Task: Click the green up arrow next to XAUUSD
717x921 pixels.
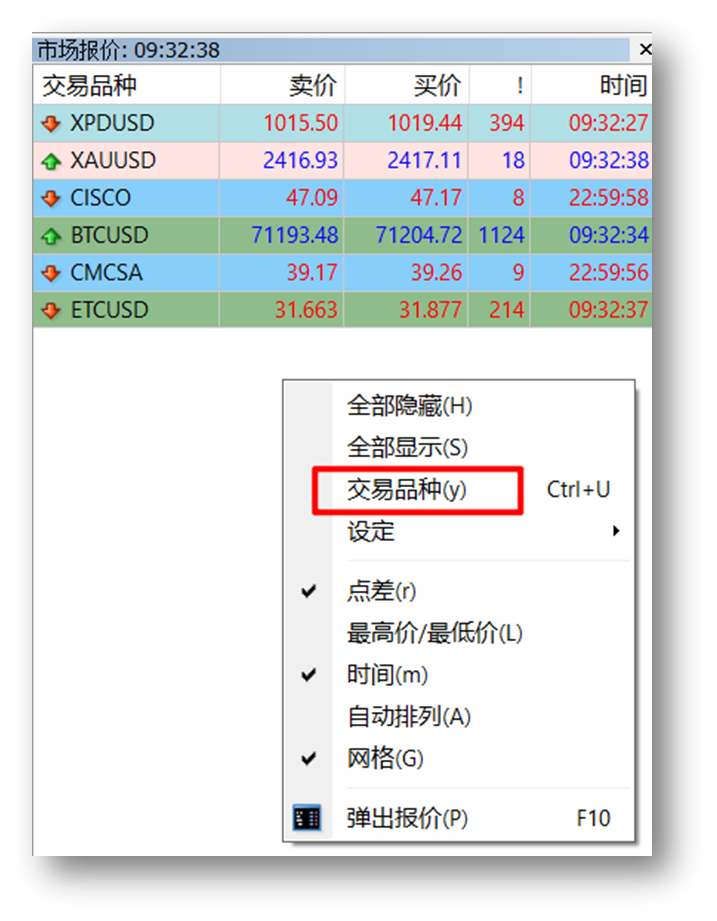Action: [51, 161]
